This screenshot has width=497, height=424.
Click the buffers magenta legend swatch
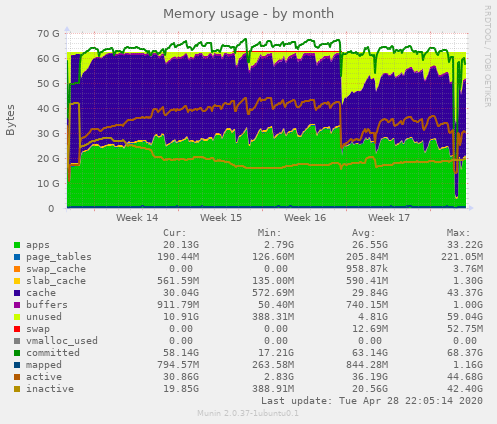tap(17, 305)
